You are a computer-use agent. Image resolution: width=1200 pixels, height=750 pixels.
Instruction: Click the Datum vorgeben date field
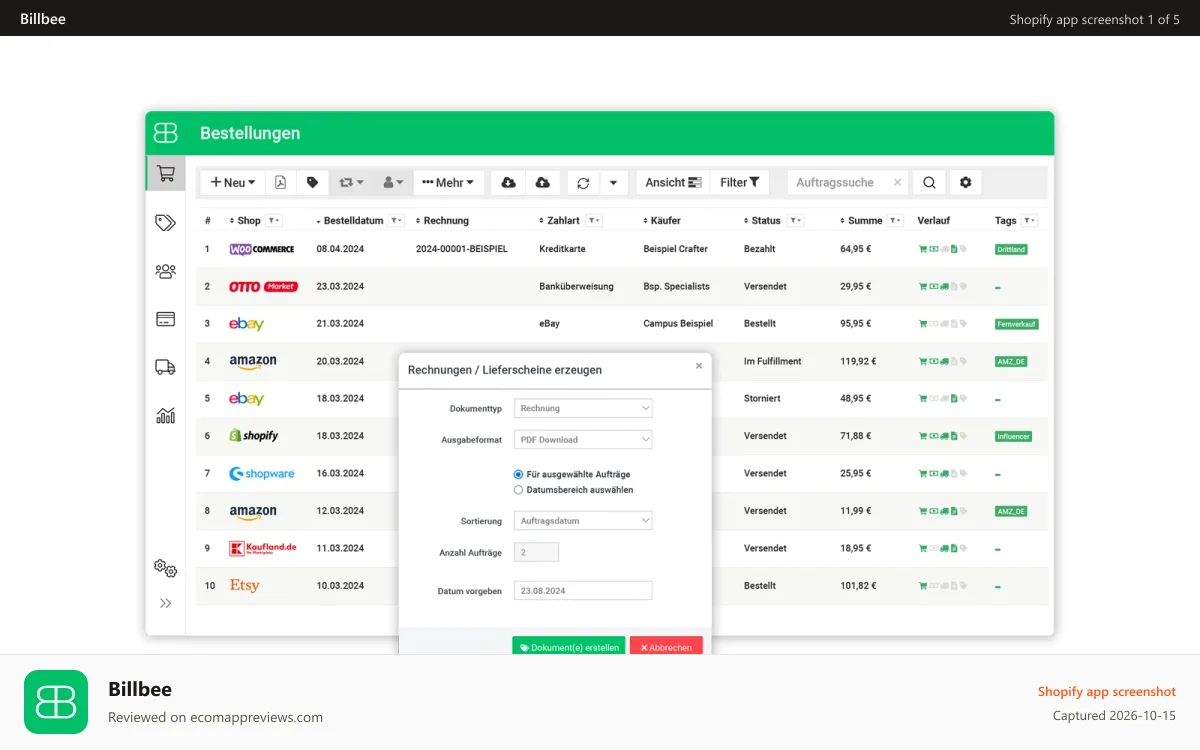(x=583, y=591)
